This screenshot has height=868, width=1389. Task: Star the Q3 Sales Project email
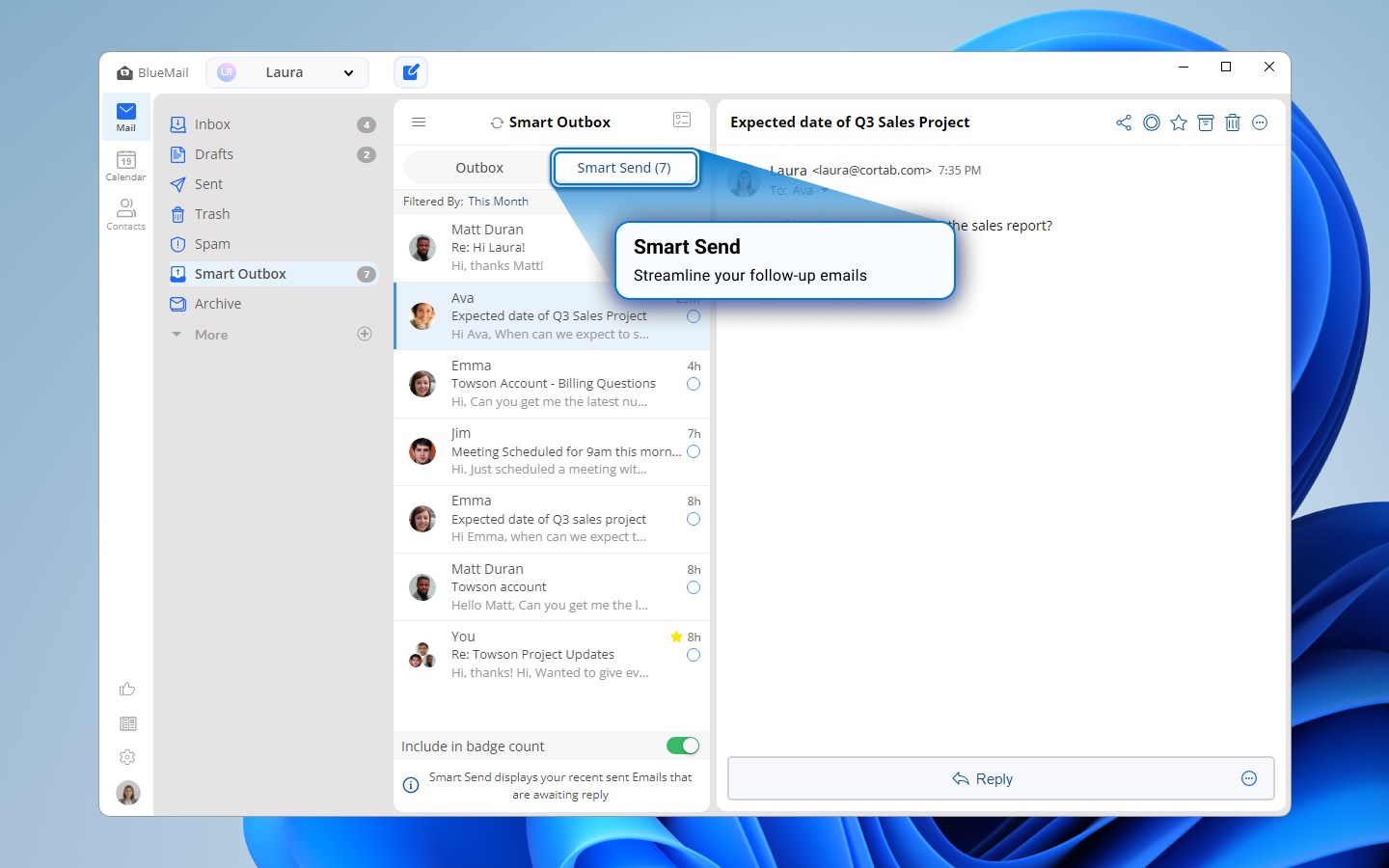coord(1178,122)
